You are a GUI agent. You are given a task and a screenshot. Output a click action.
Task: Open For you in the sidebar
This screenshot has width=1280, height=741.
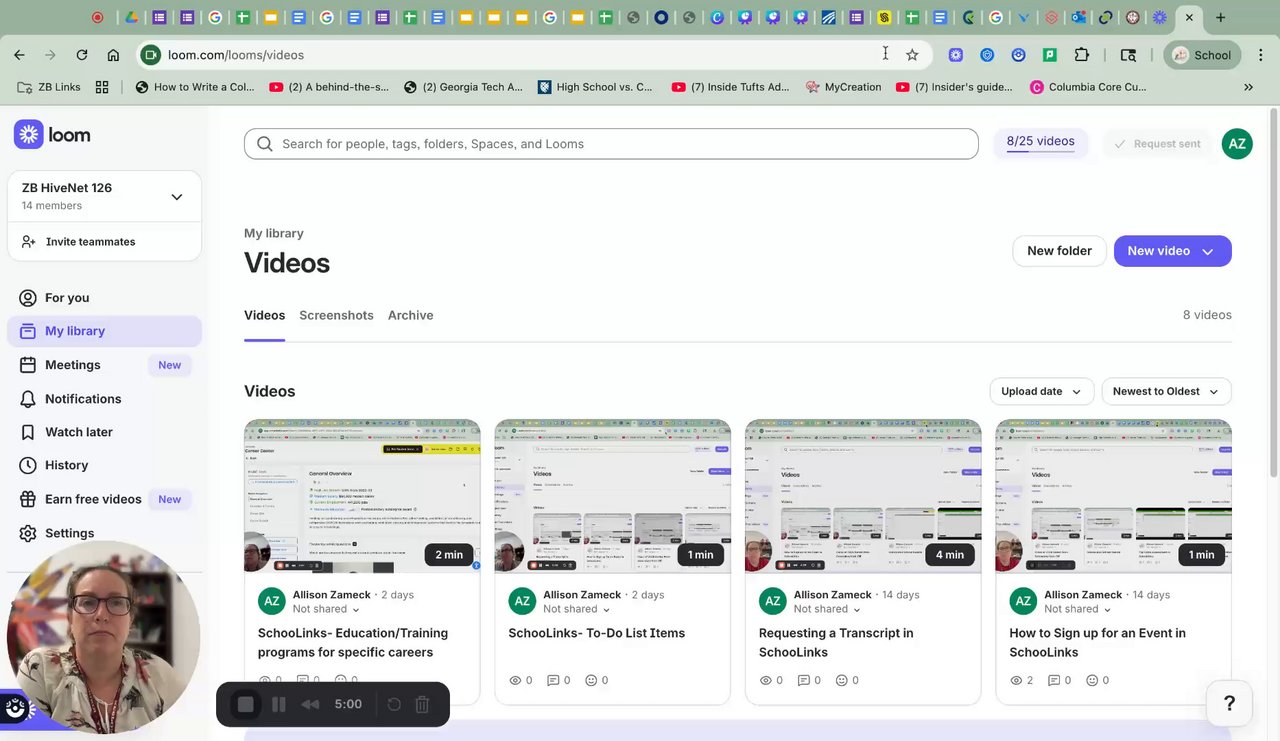(104, 298)
